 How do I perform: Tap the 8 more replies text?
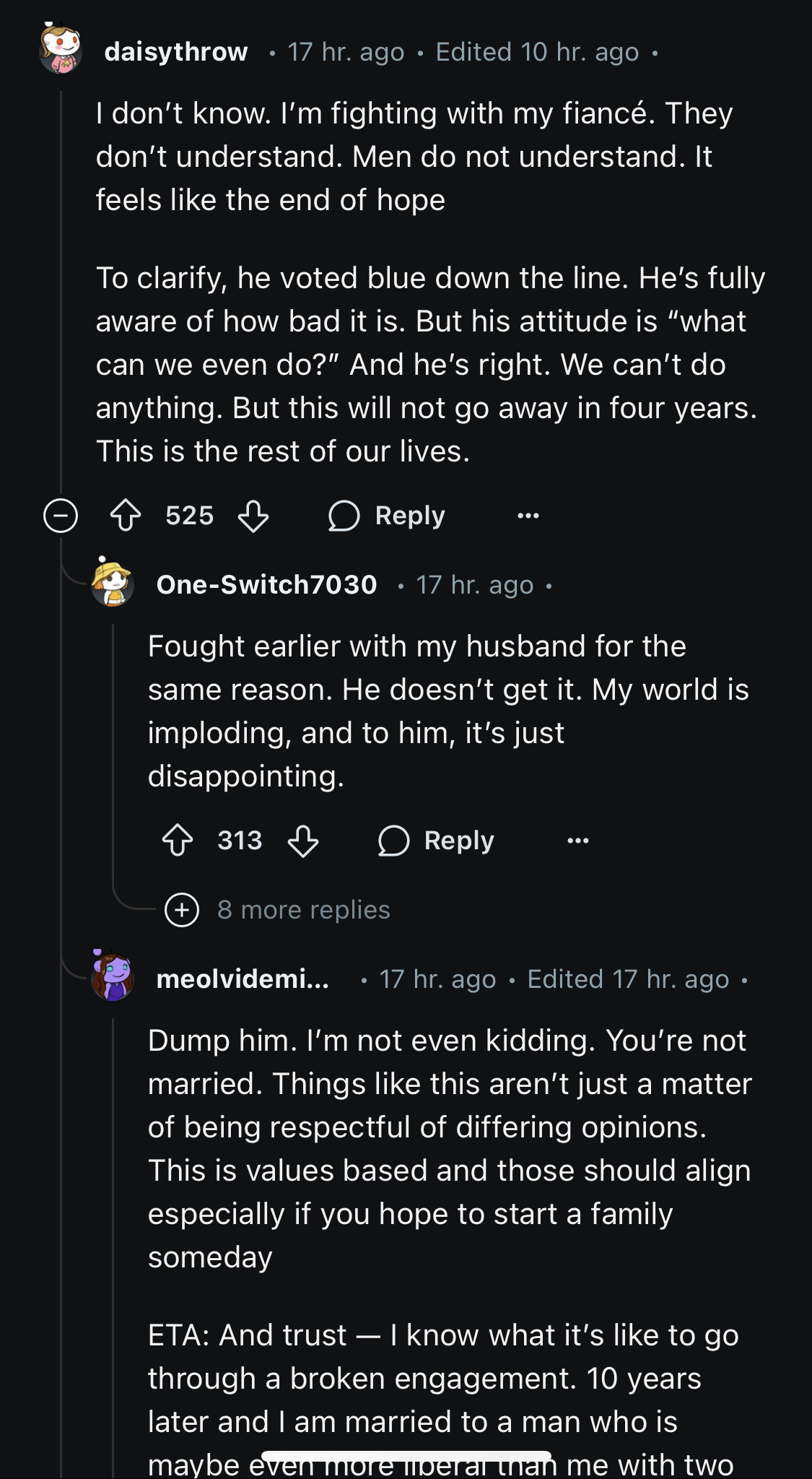pos(304,910)
